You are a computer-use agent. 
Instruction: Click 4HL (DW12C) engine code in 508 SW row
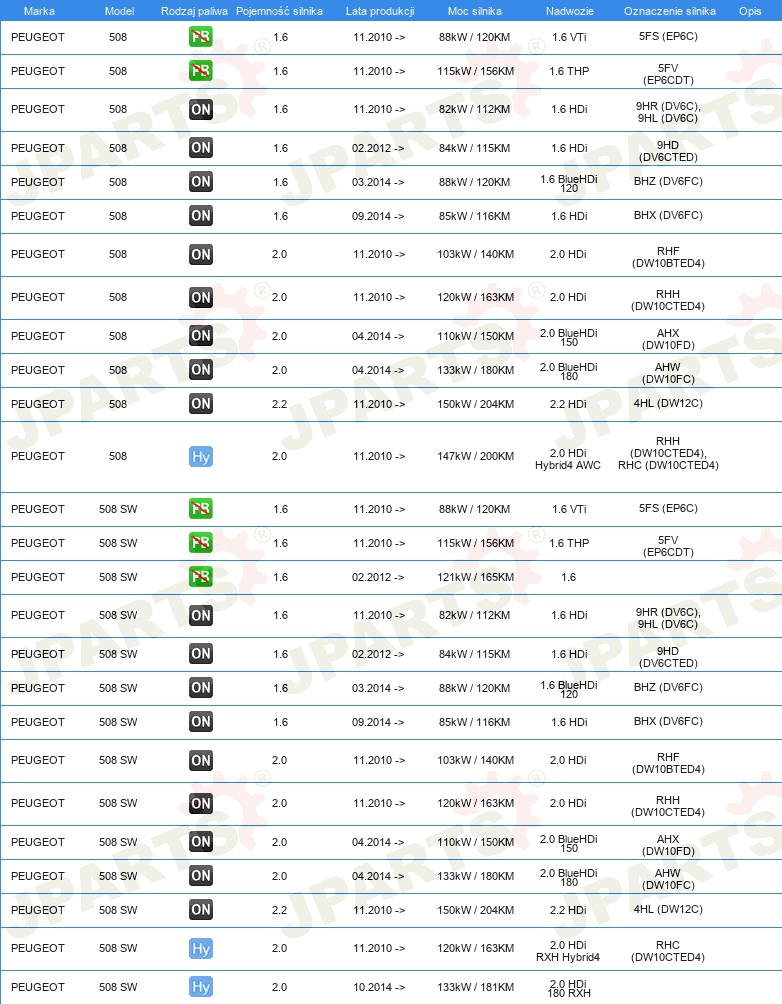(x=668, y=909)
